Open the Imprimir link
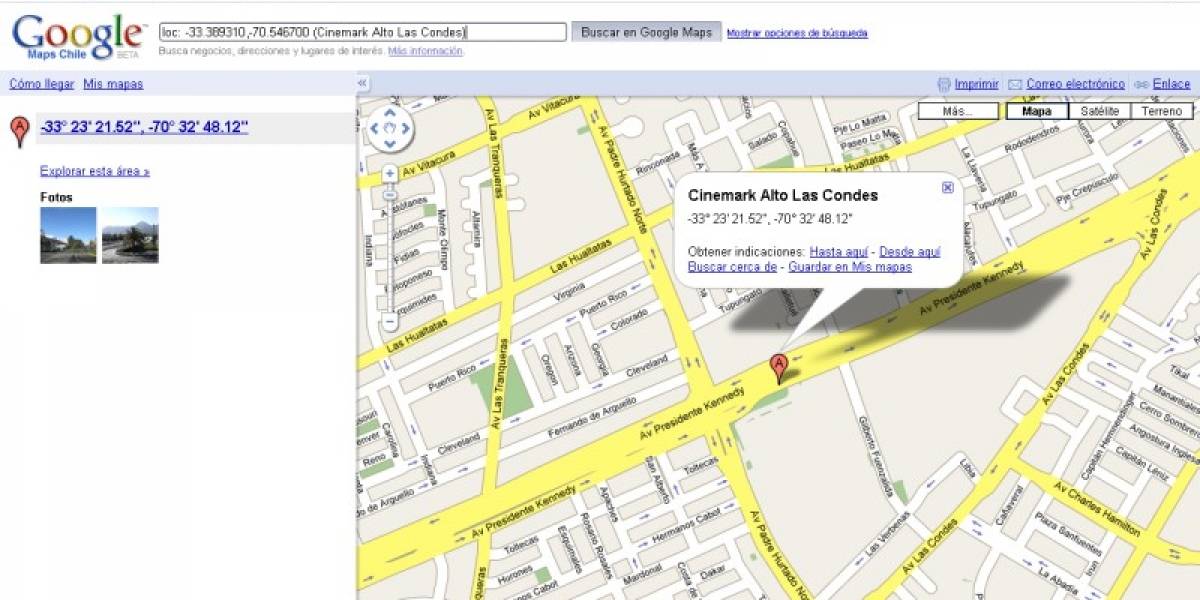 tap(977, 84)
